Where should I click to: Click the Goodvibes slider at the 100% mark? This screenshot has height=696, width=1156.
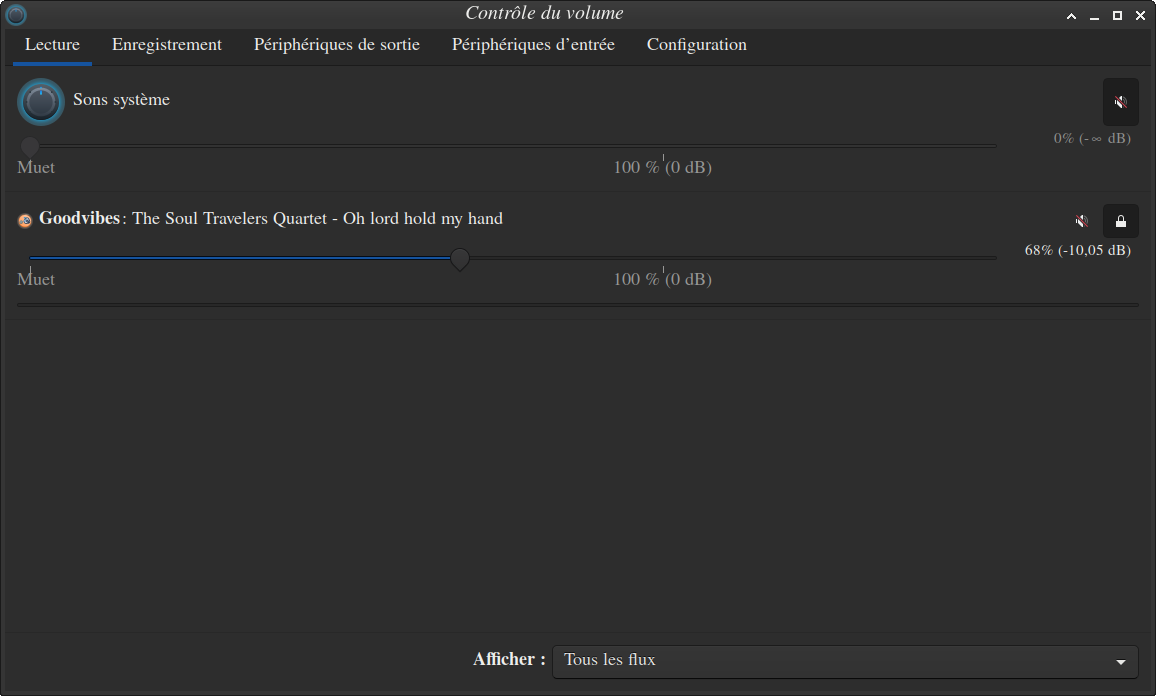tap(663, 258)
